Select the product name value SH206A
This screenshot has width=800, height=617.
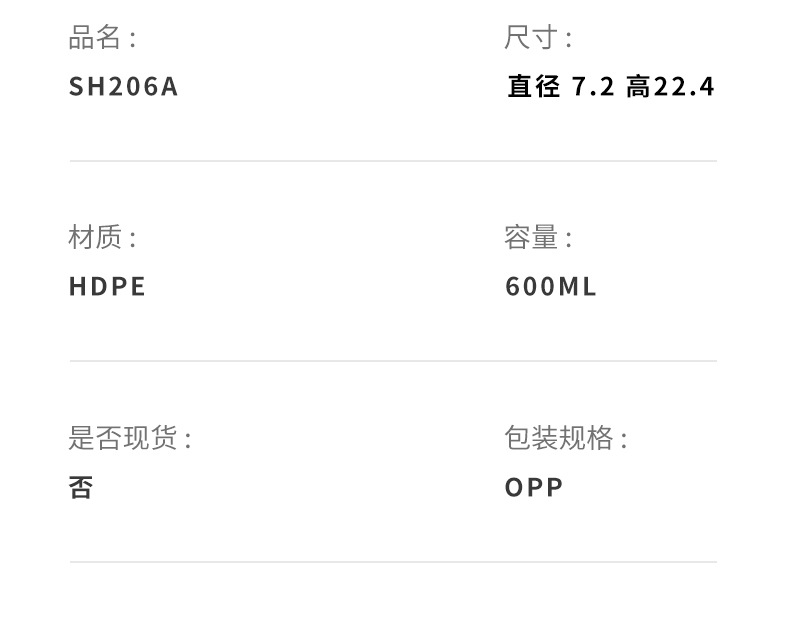coord(123,87)
